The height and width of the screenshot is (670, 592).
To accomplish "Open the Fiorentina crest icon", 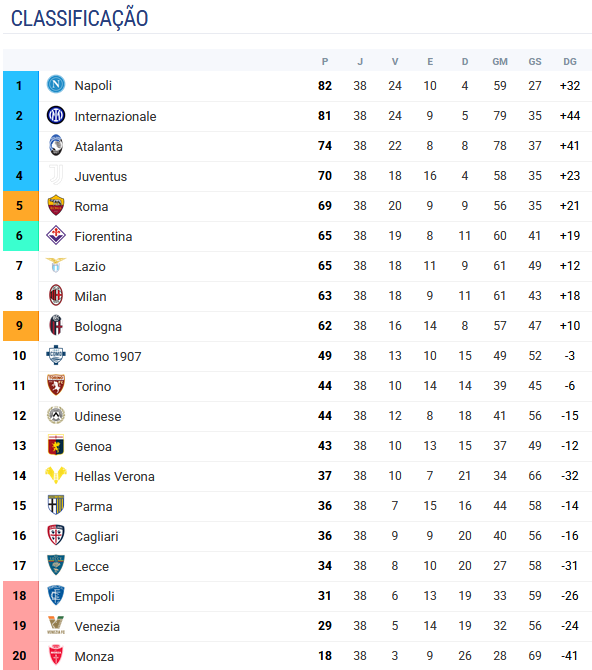I will pyautogui.click(x=56, y=235).
